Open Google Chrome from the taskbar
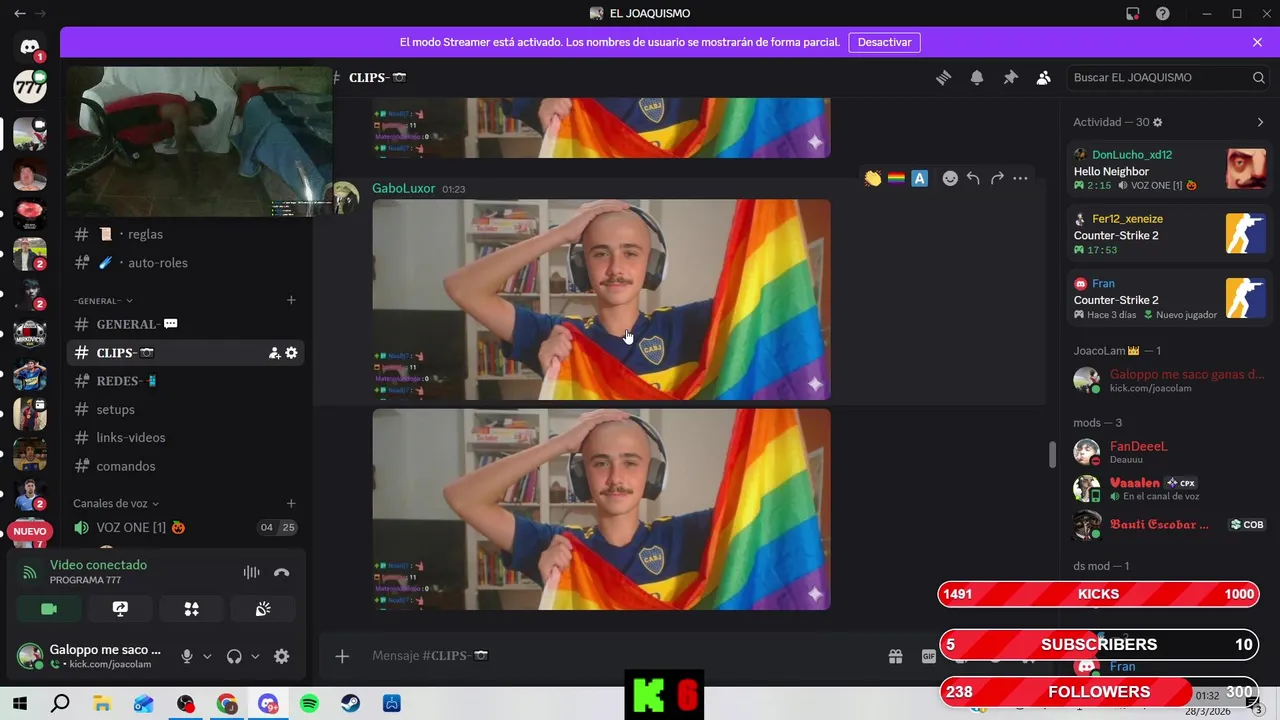This screenshot has width=1280, height=720. pos(227,704)
